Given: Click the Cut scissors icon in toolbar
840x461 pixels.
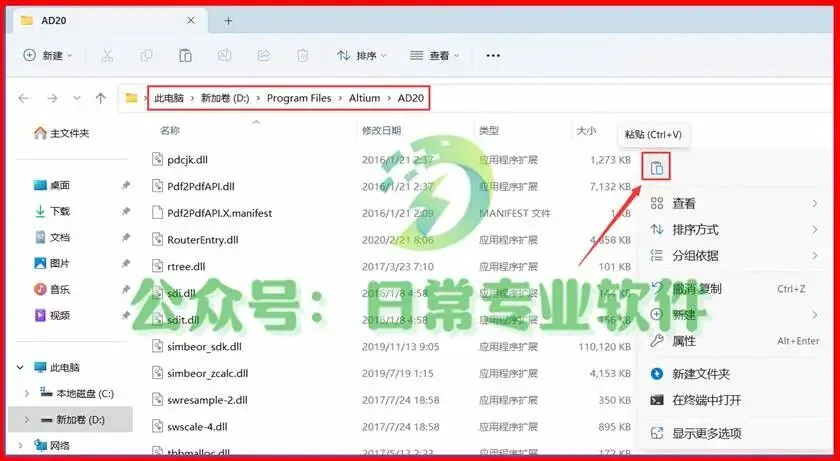Looking at the screenshot, I should tap(107, 55).
